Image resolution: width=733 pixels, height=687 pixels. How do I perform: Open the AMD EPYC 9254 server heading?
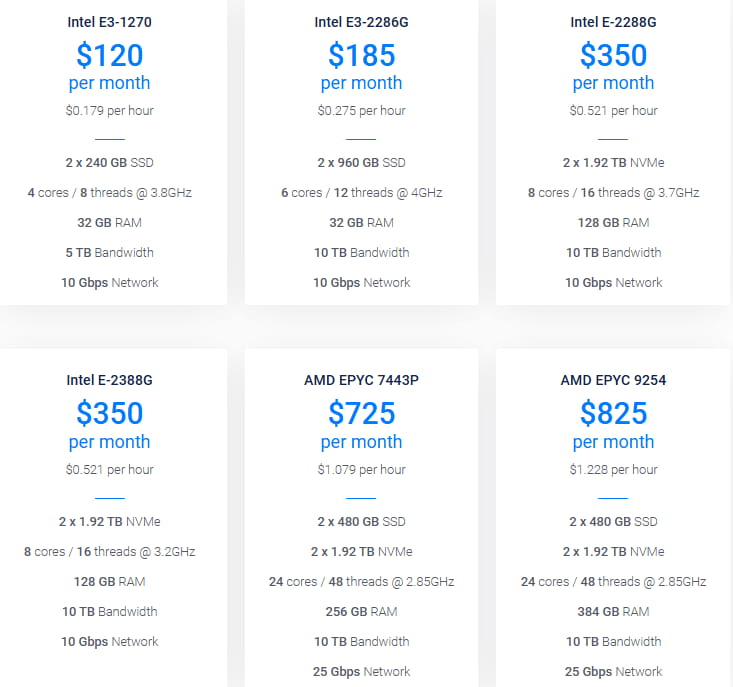tap(613, 380)
